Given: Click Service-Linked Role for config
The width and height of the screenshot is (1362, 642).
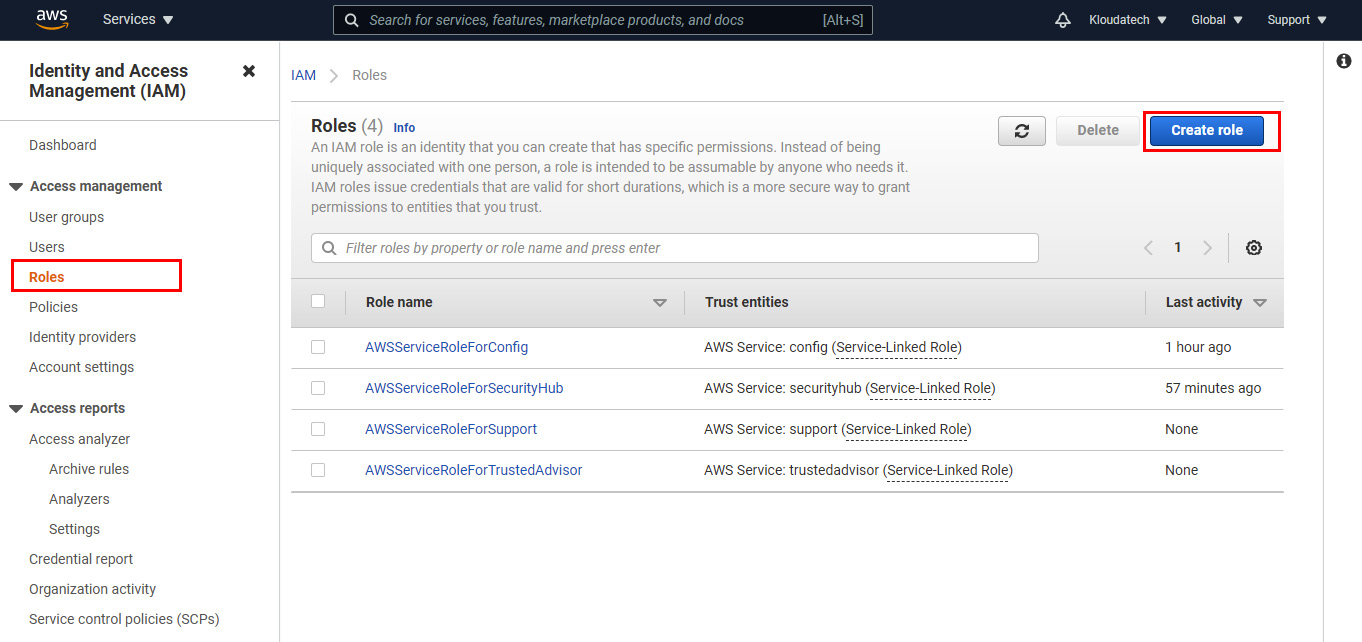Looking at the screenshot, I should click(x=897, y=347).
